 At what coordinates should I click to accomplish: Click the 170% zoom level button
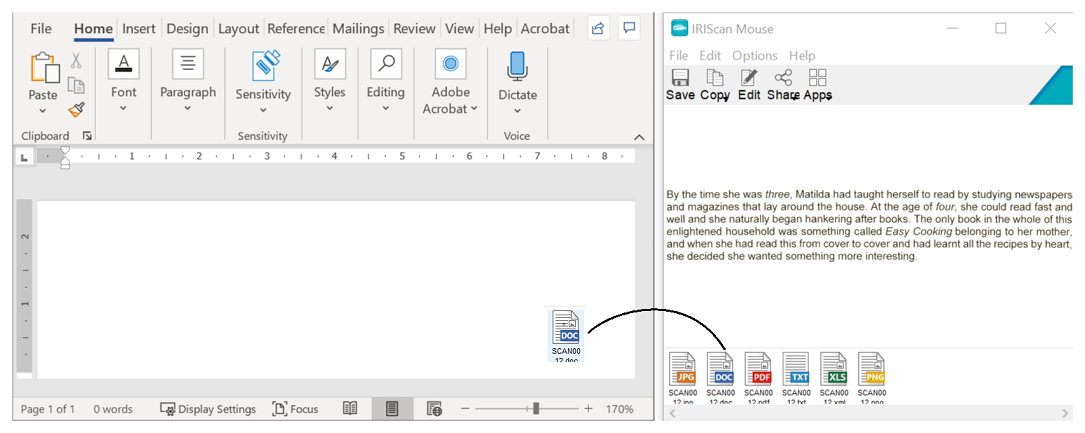click(619, 409)
